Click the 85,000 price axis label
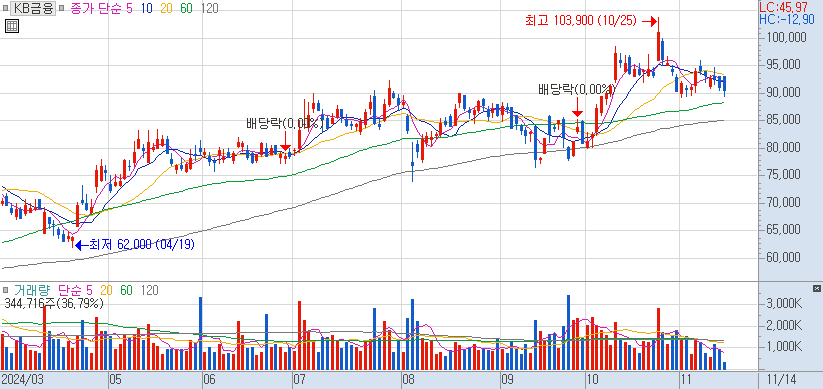The width and height of the screenshot is (823, 389). click(784, 120)
